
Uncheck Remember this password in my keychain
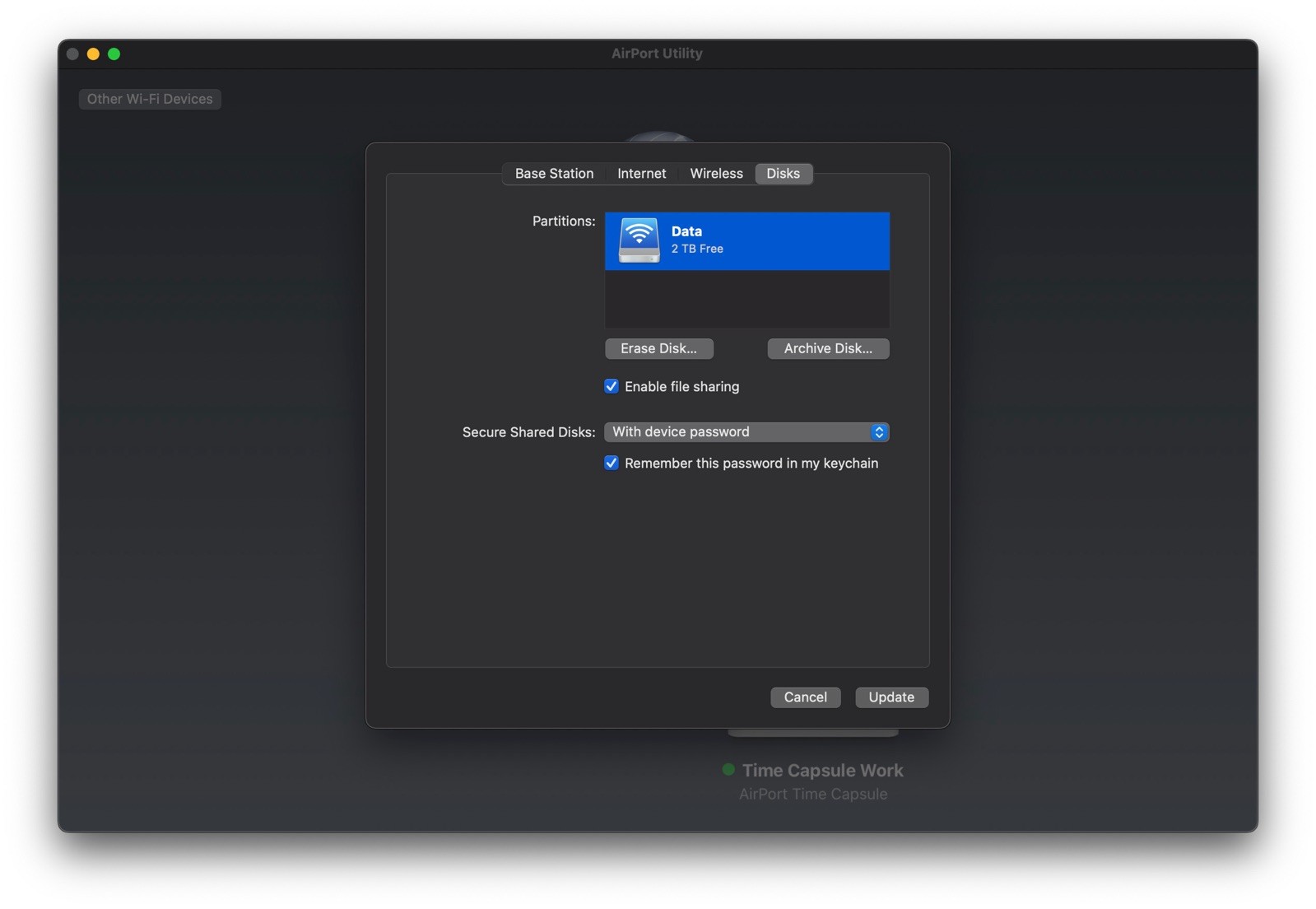tap(611, 463)
